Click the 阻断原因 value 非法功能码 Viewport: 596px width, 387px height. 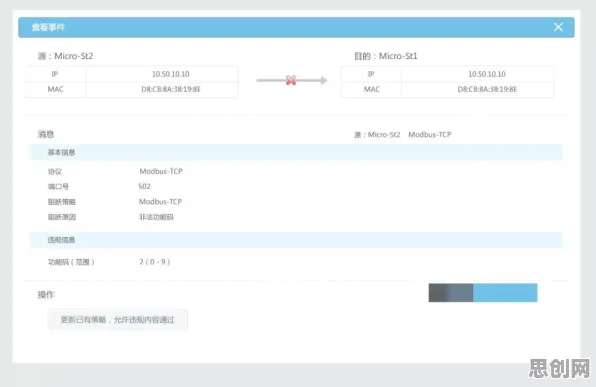point(156,217)
